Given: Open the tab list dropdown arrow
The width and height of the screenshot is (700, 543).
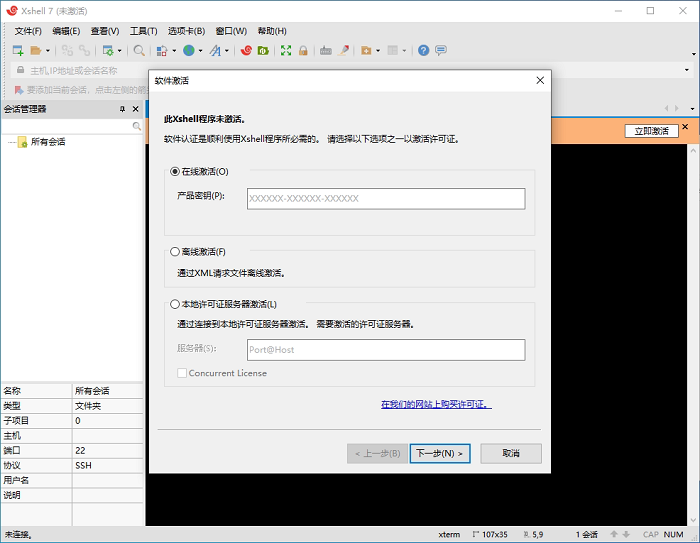Looking at the screenshot, I should pyautogui.click(x=692, y=109).
